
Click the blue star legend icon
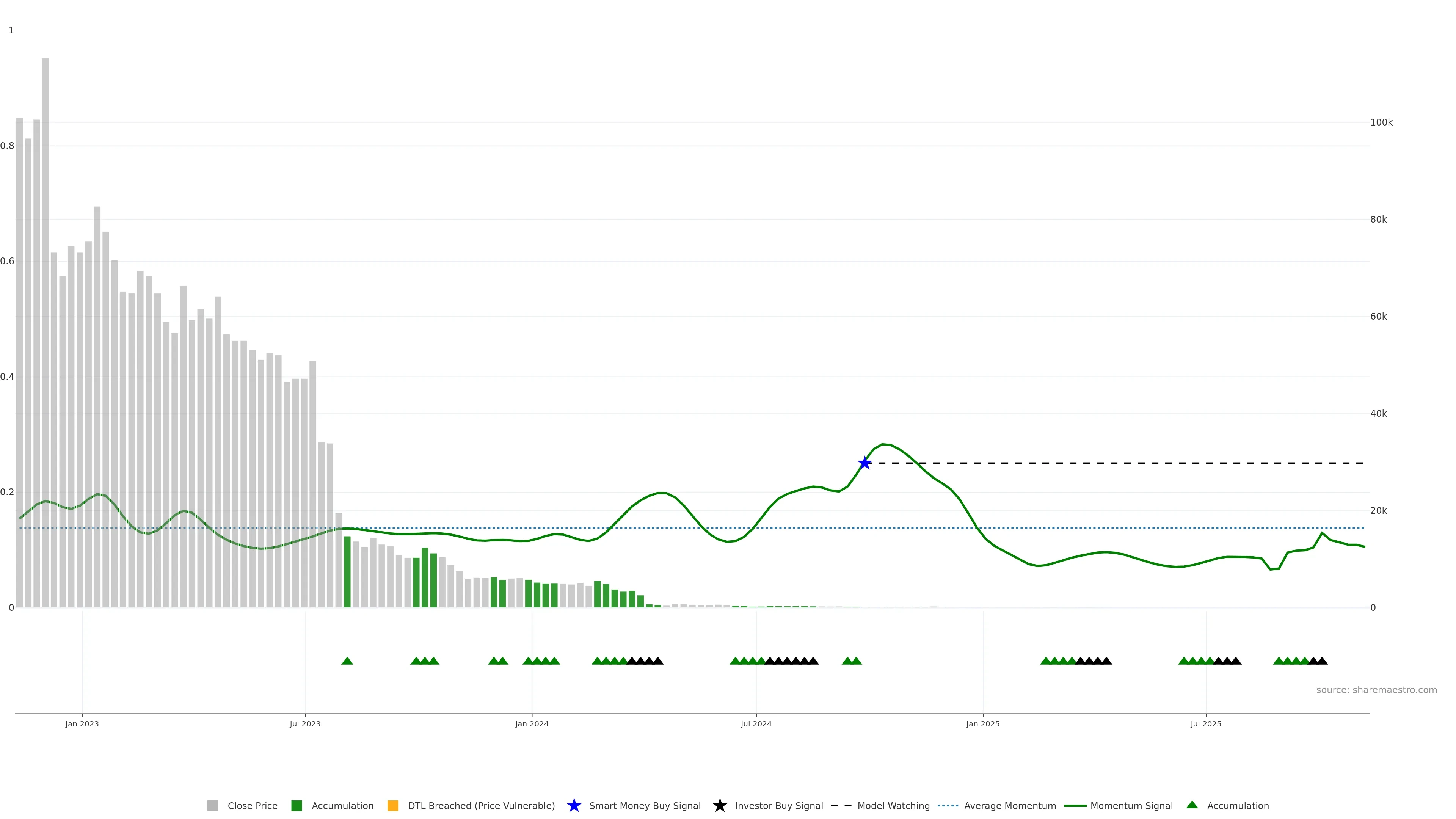click(574, 806)
